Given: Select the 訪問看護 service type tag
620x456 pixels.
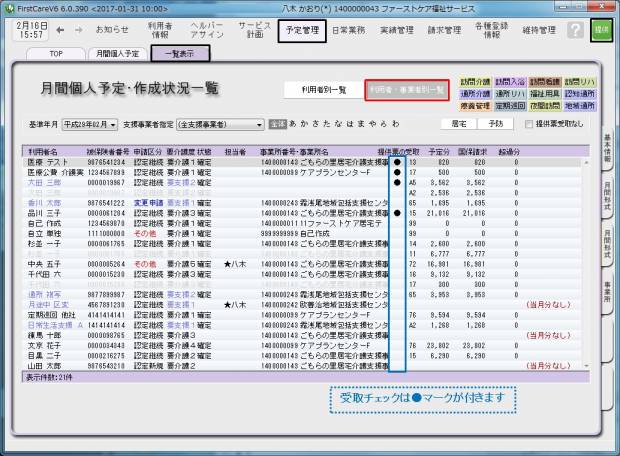Looking at the screenshot, I should click(x=544, y=82).
